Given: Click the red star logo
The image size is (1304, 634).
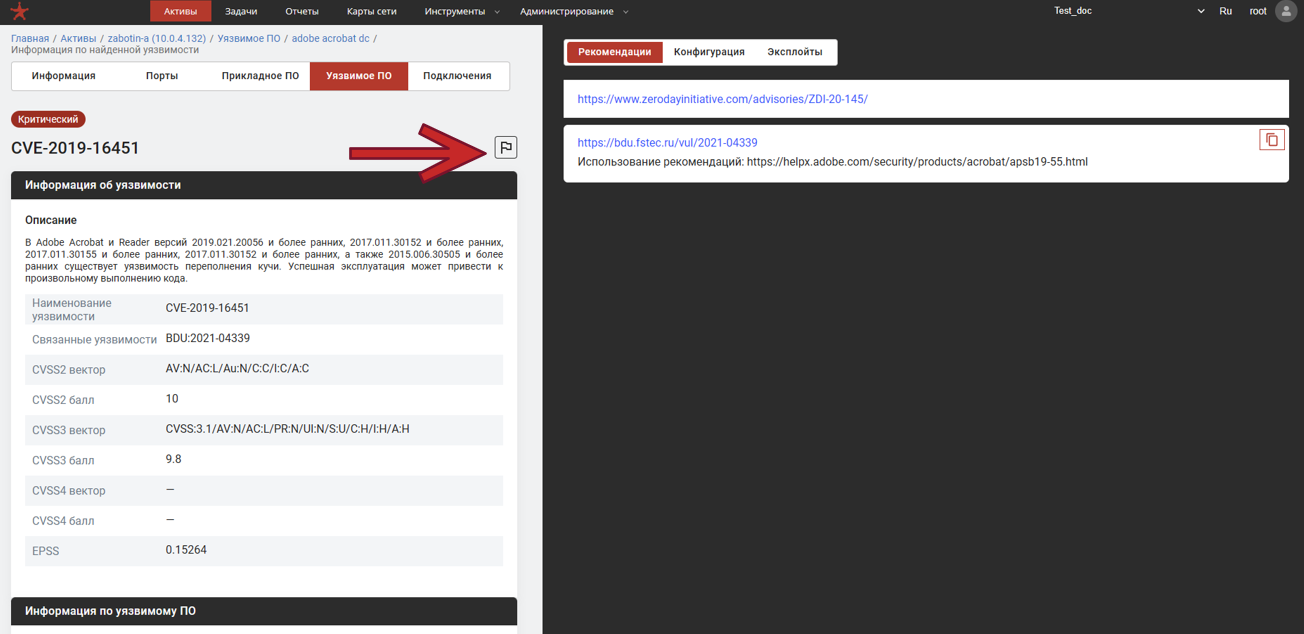Looking at the screenshot, I should pyautogui.click(x=19, y=12).
